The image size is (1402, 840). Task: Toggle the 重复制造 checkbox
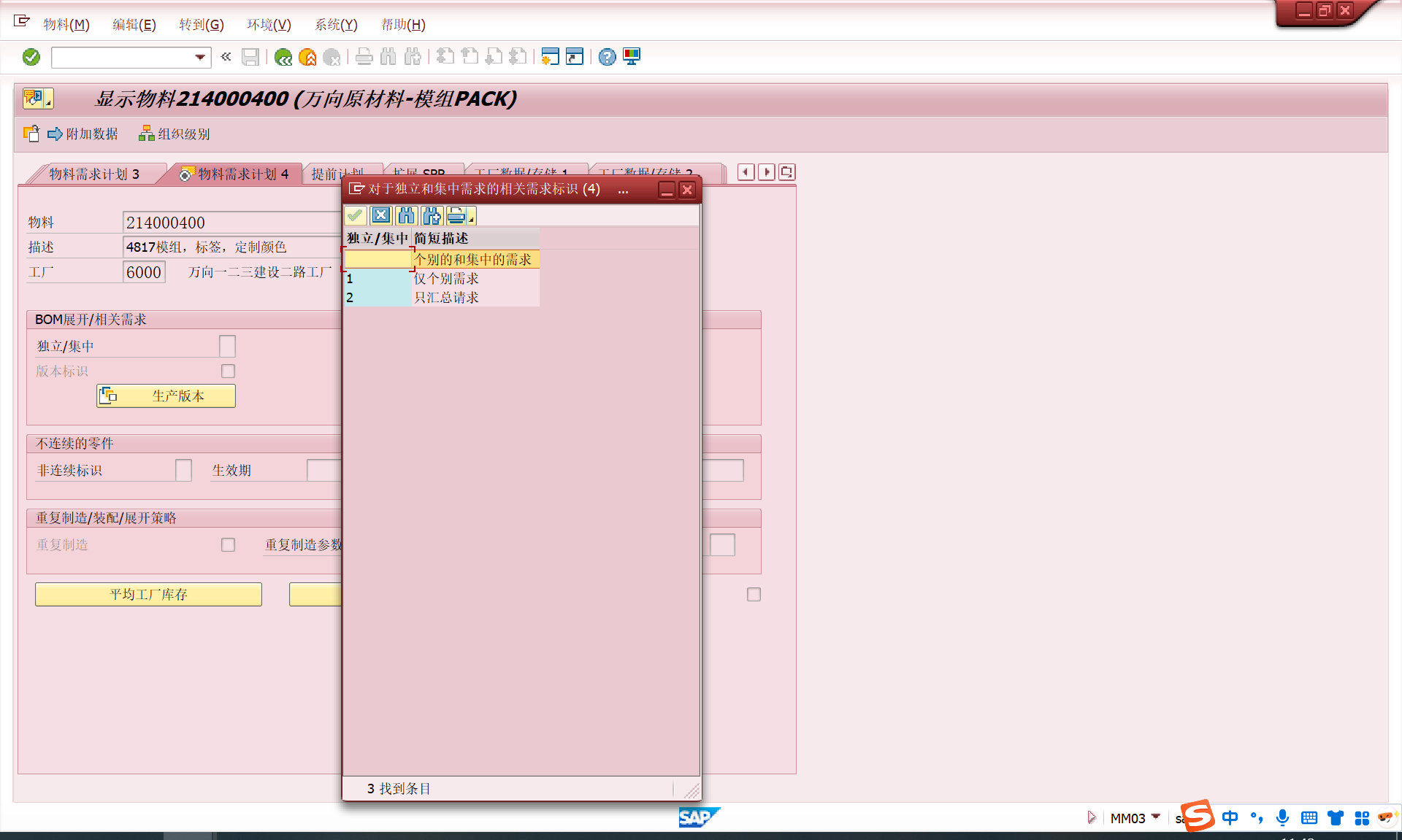[x=228, y=544]
